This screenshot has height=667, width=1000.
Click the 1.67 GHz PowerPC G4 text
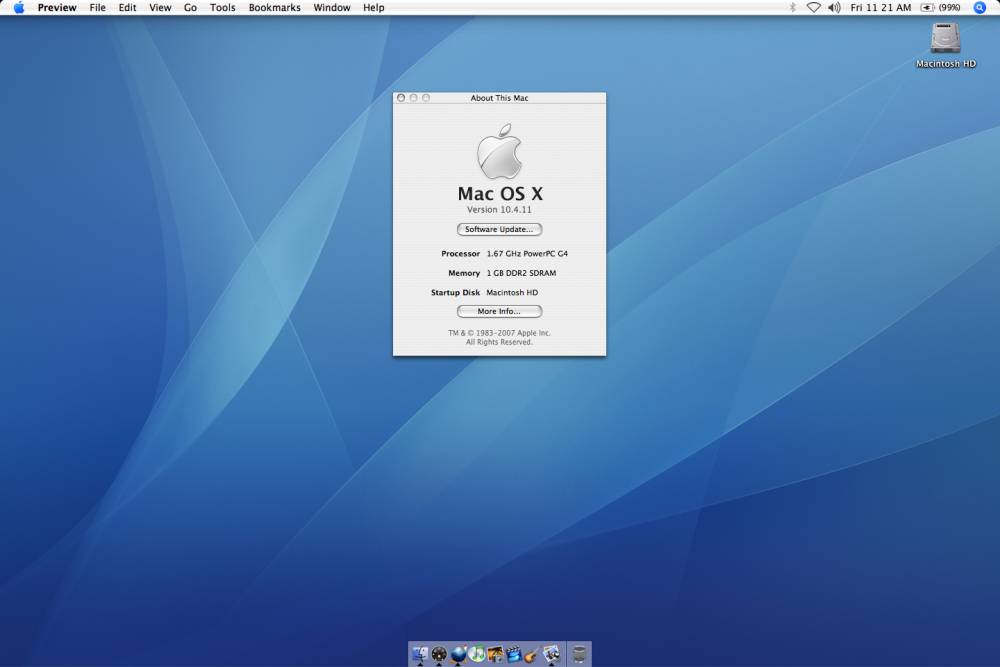527,254
